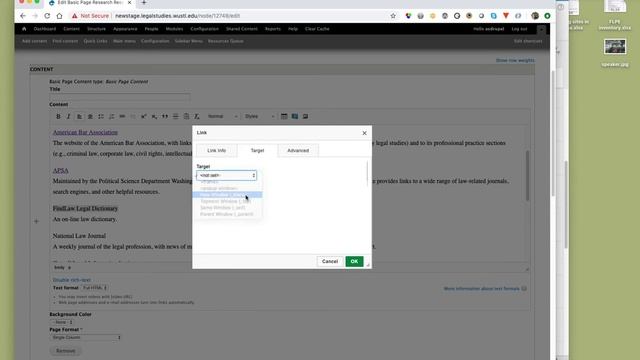
Task: Reload the page in browser
Action: (x=47, y=16)
